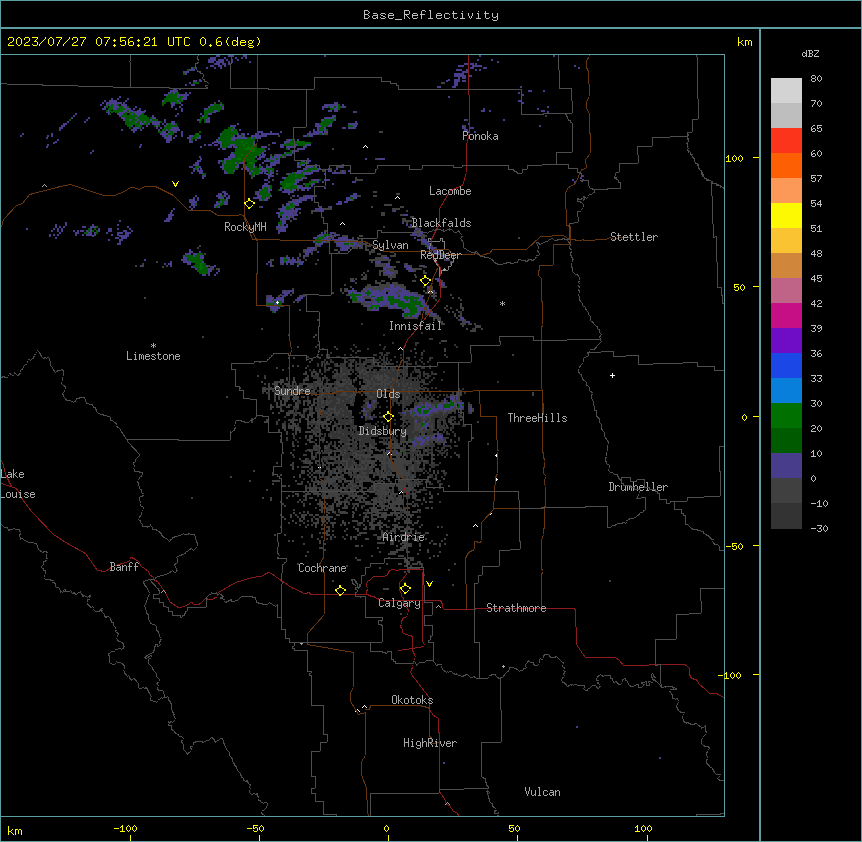Click the 50 tick on the horizontal axis
This screenshot has height=842, width=862.
(514, 828)
